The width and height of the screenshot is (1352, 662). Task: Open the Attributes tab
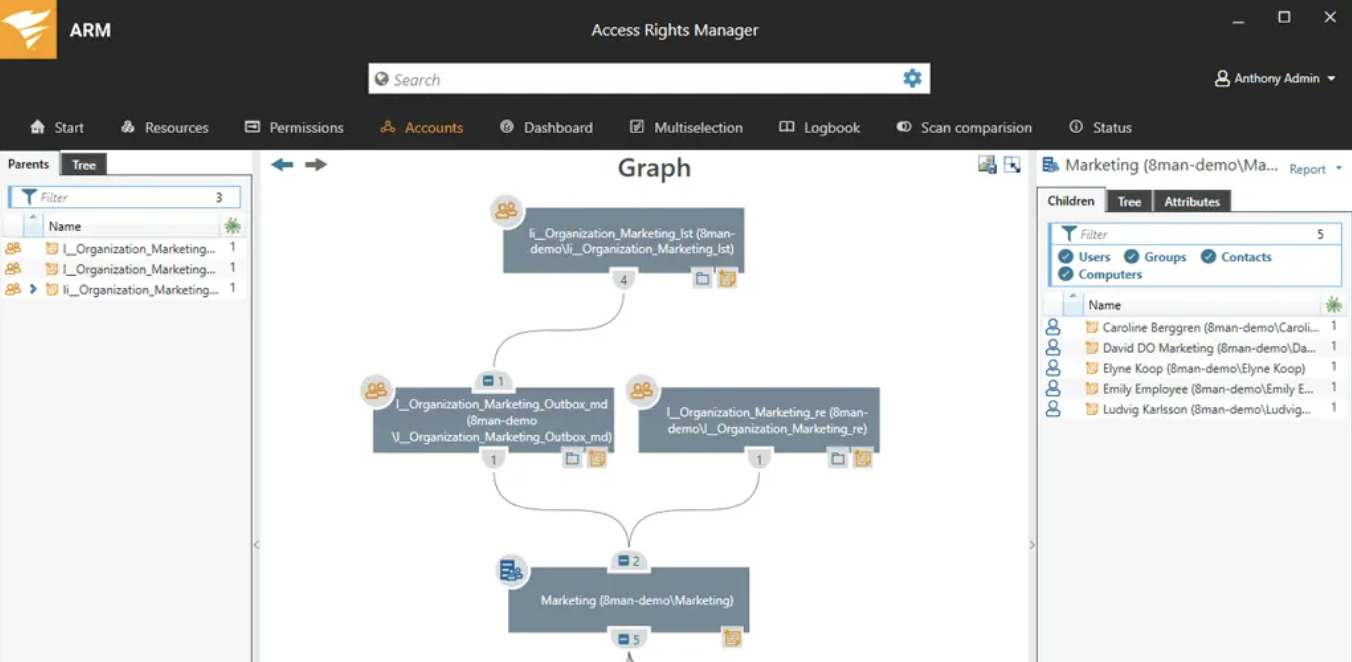(x=1192, y=202)
